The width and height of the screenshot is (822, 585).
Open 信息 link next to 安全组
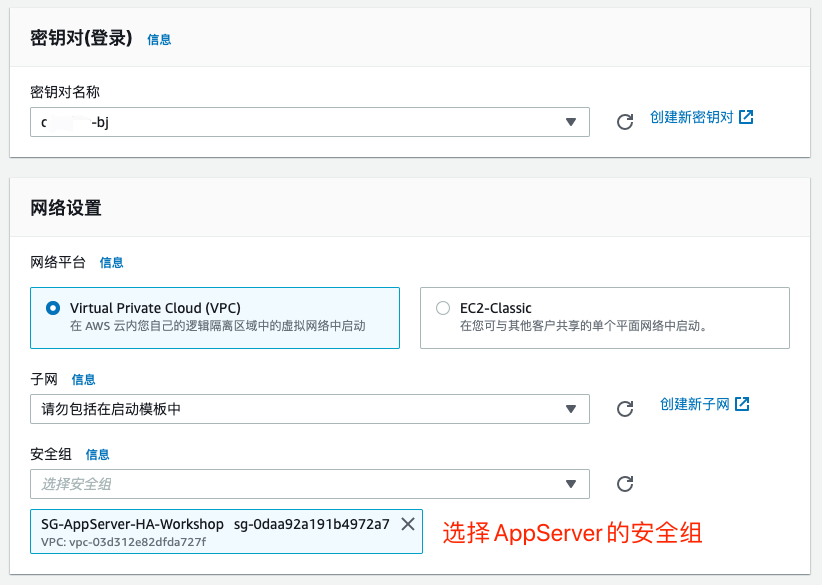point(97,454)
